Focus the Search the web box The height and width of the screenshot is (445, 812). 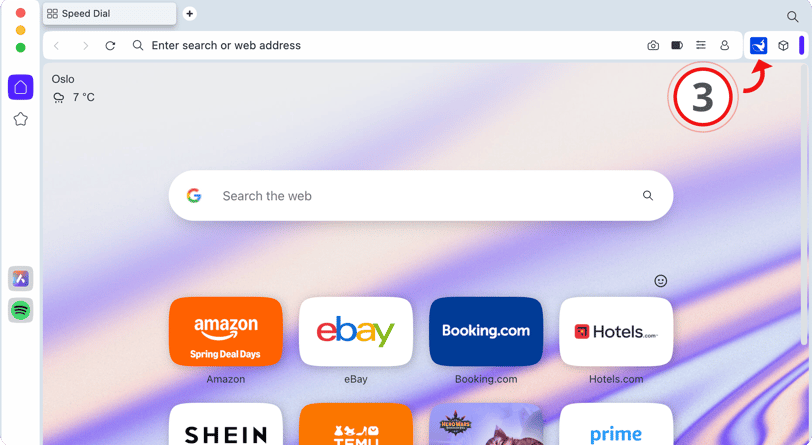pos(421,196)
